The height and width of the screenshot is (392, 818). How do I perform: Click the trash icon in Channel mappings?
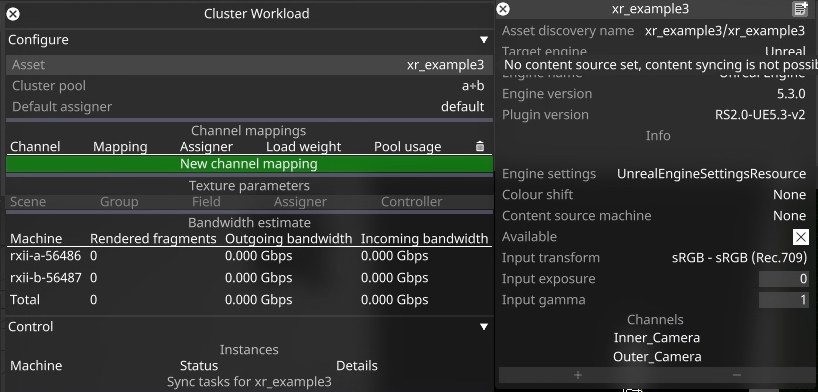480,147
